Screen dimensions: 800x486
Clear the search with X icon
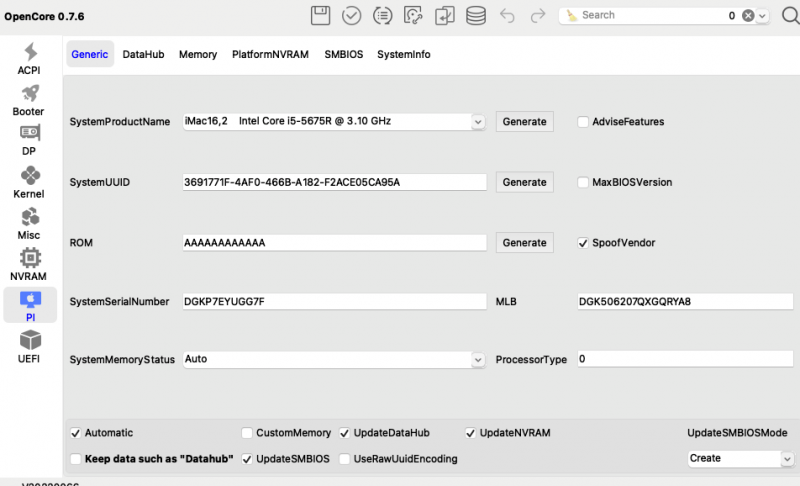(x=748, y=16)
